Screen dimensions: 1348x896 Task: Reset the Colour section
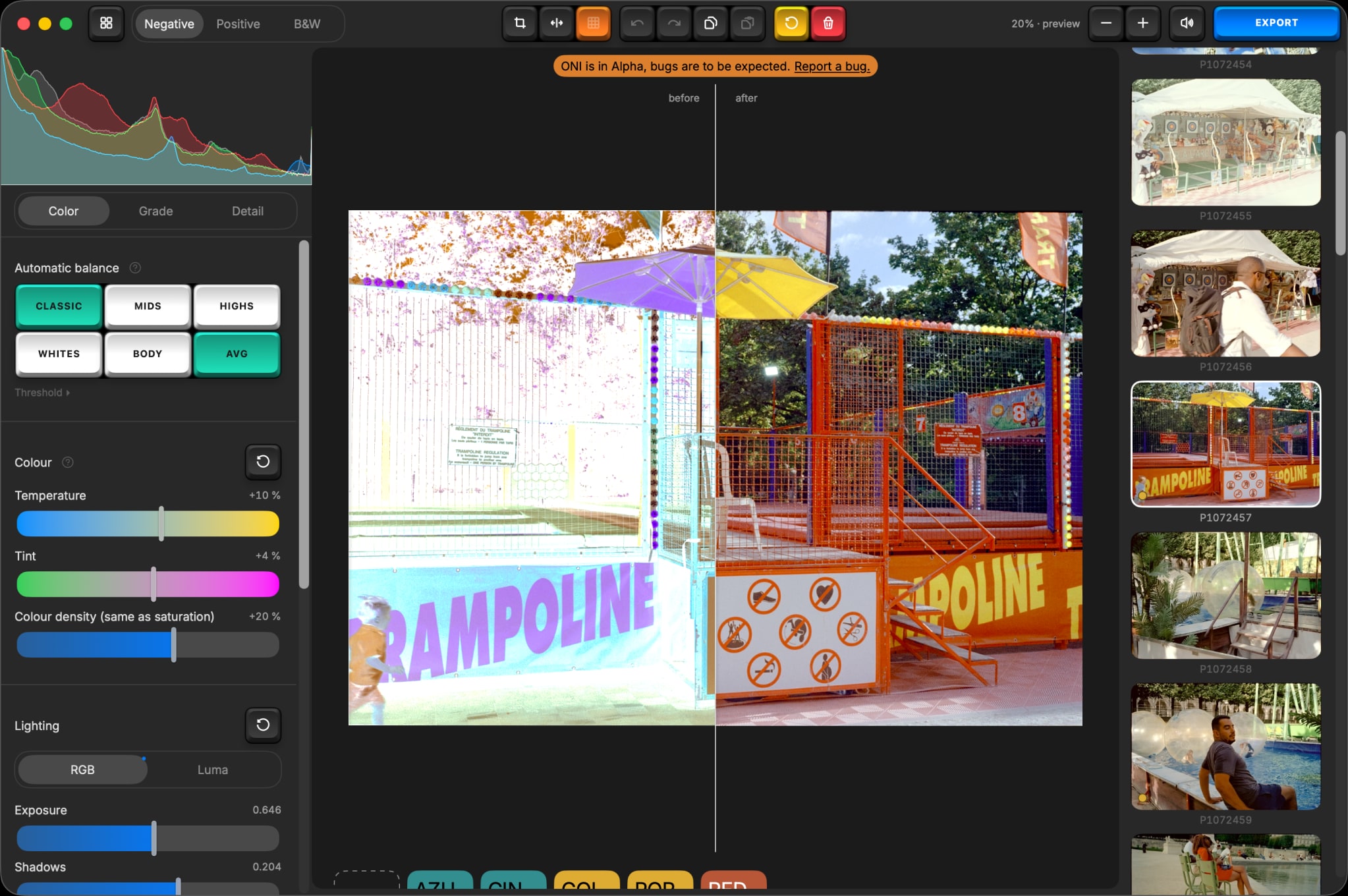coord(263,461)
